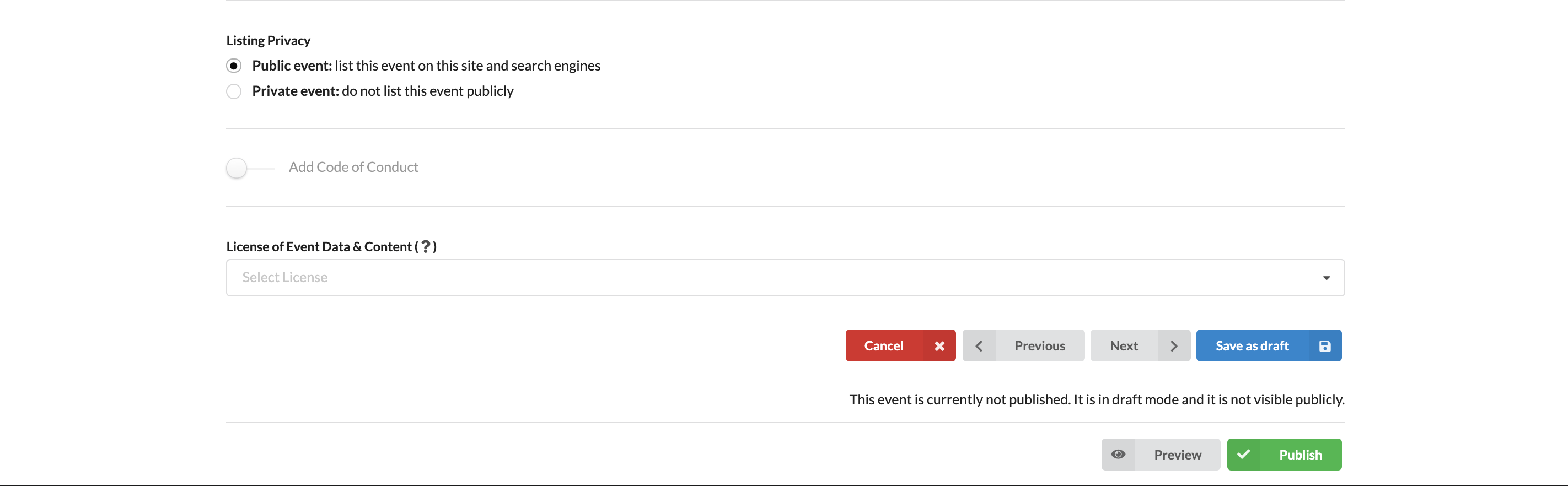Image resolution: width=1568 pixels, height=486 pixels.
Task: Click the X icon on the Cancel button
Action: pos(939,345)
